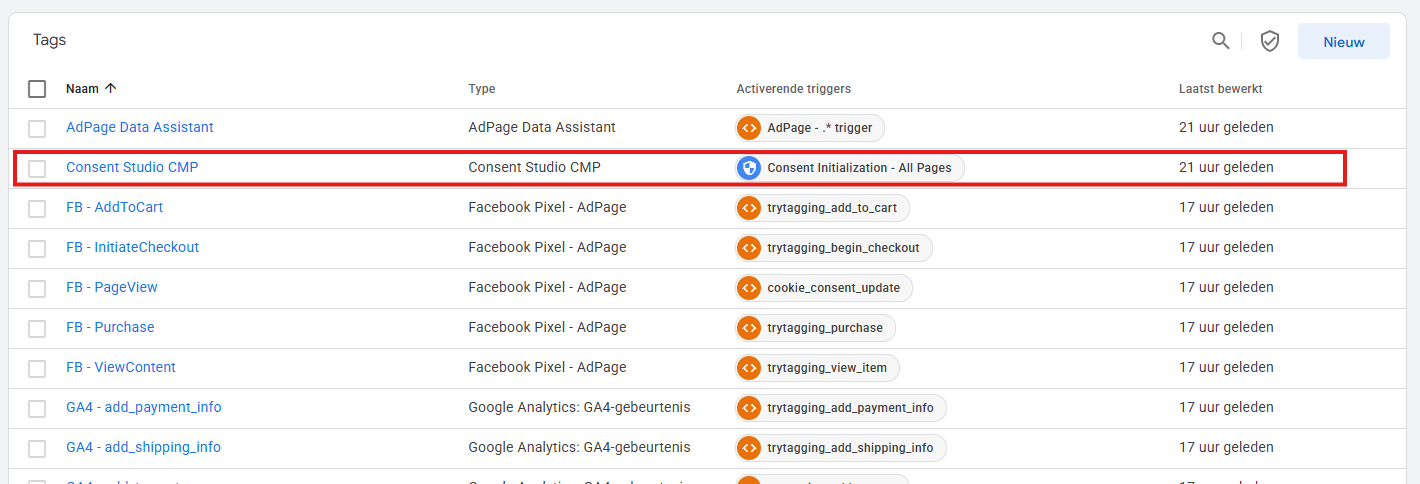Click the Nieuw button
This screenshot has width=1420, height=484.
tap(1343, 41)
